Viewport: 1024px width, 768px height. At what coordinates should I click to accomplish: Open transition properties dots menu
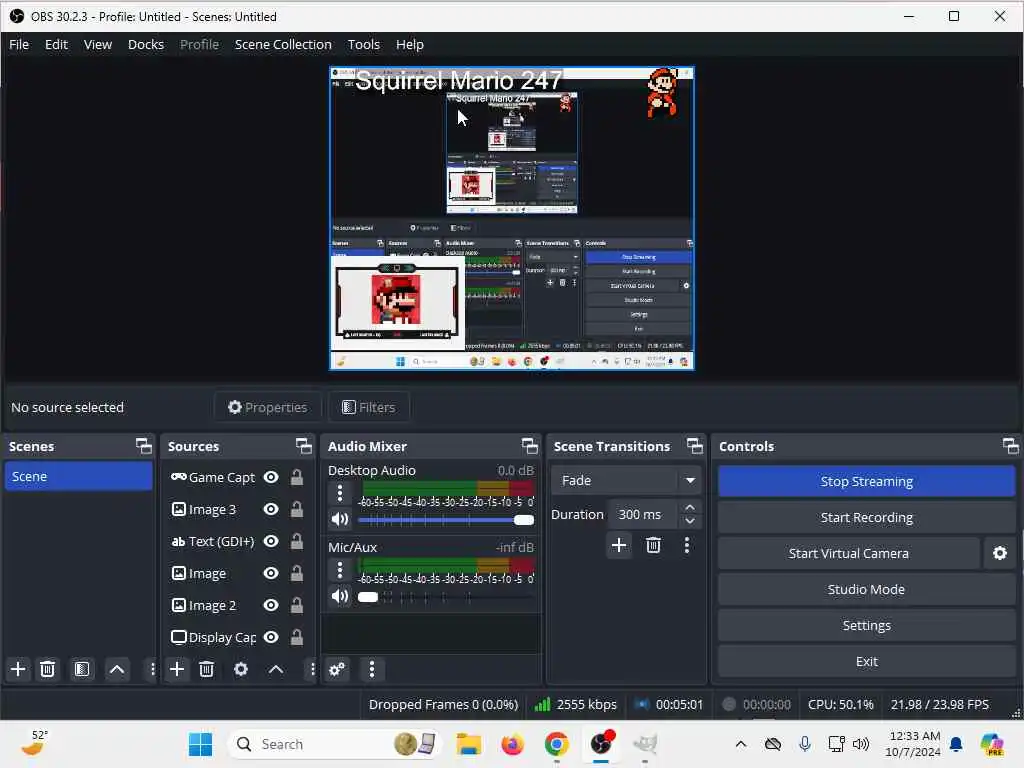click(686, 545)
